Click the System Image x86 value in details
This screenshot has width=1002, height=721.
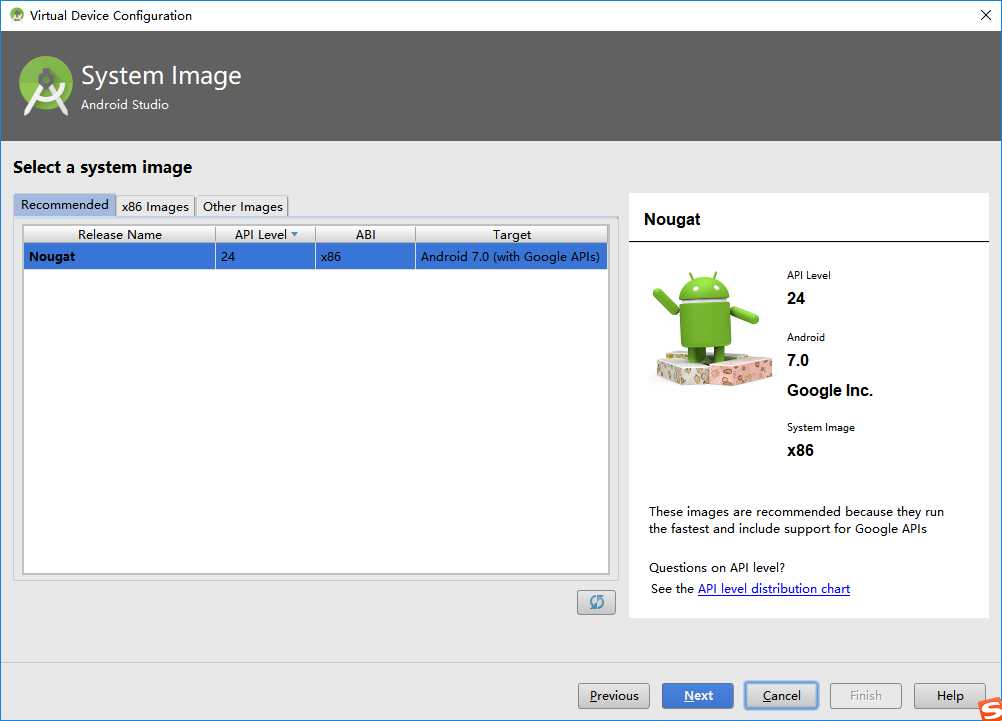(800, 451)
